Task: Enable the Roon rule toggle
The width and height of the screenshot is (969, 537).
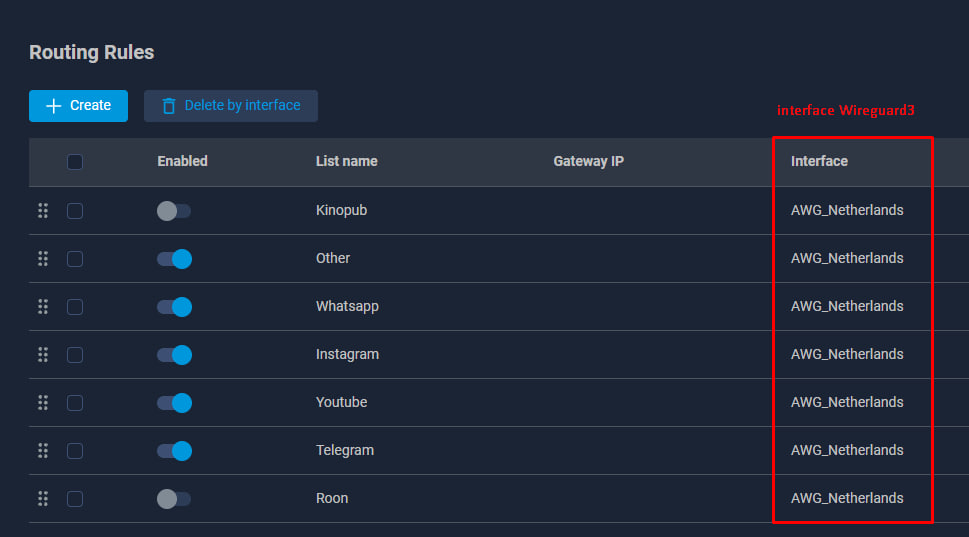Action: (x=174, y=499)
